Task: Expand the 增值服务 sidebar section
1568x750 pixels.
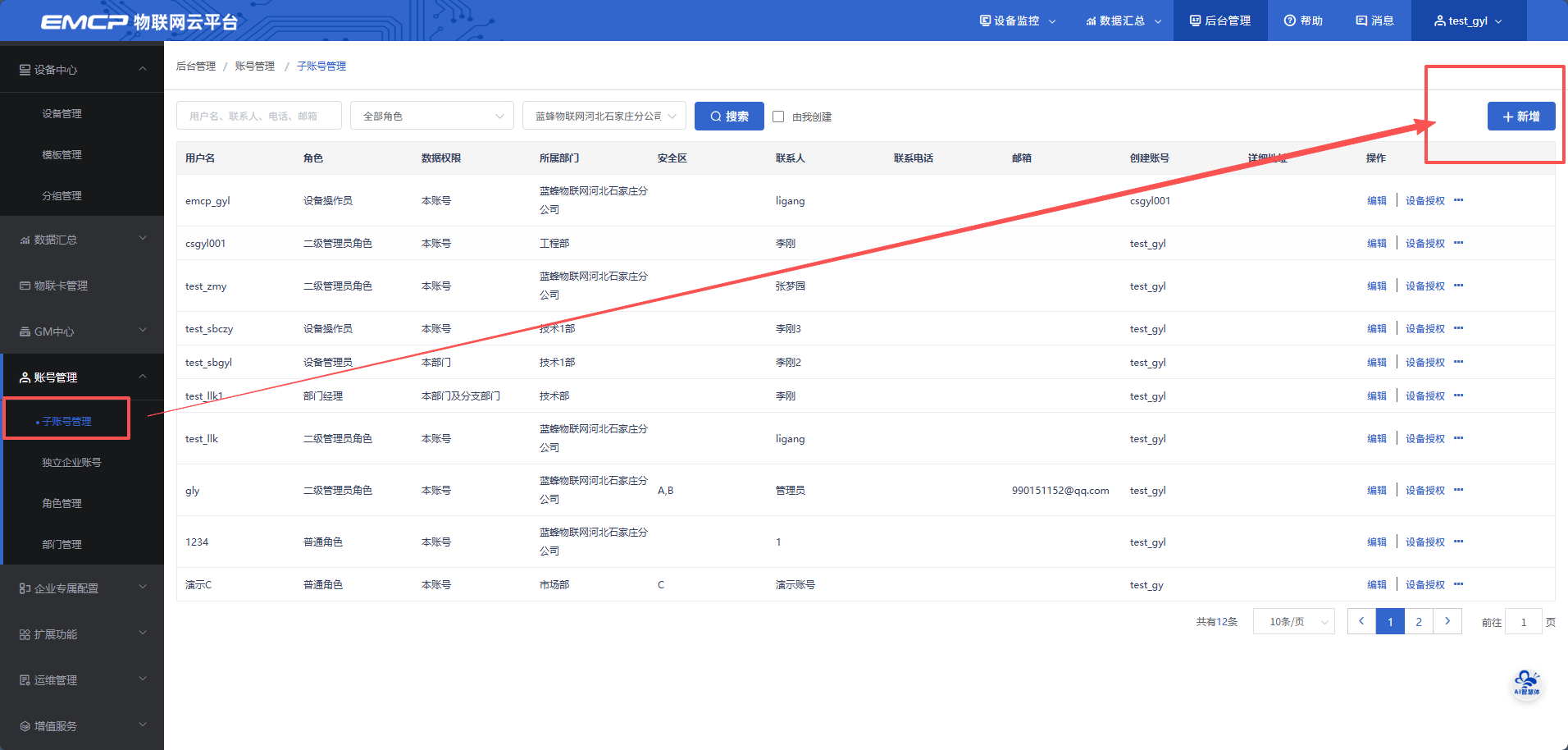Action: coord(82,726)
